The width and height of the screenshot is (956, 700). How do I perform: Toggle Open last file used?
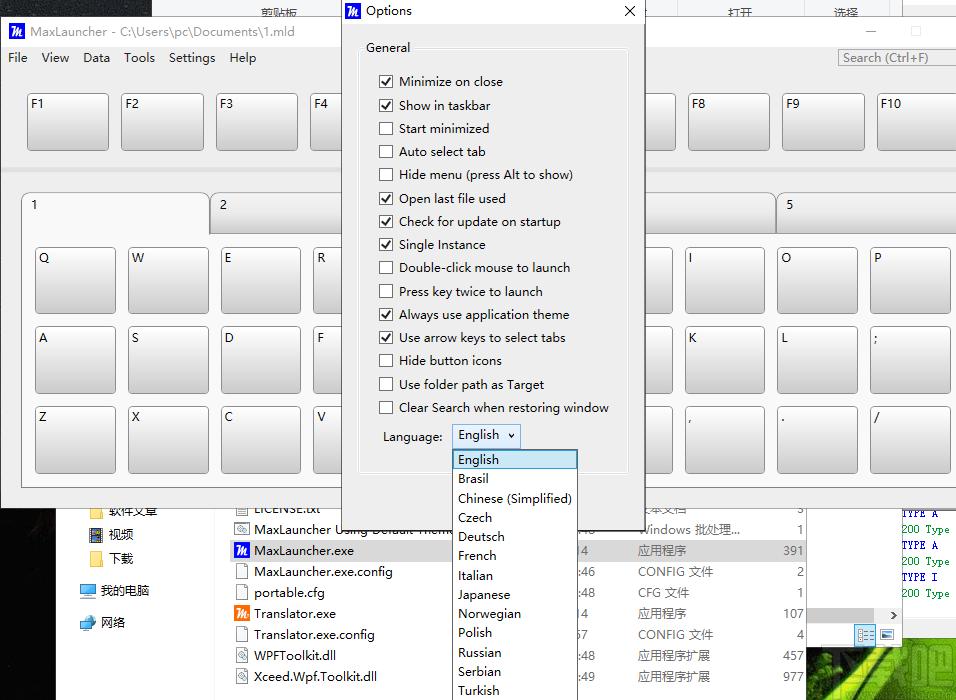tap(385, 198)
